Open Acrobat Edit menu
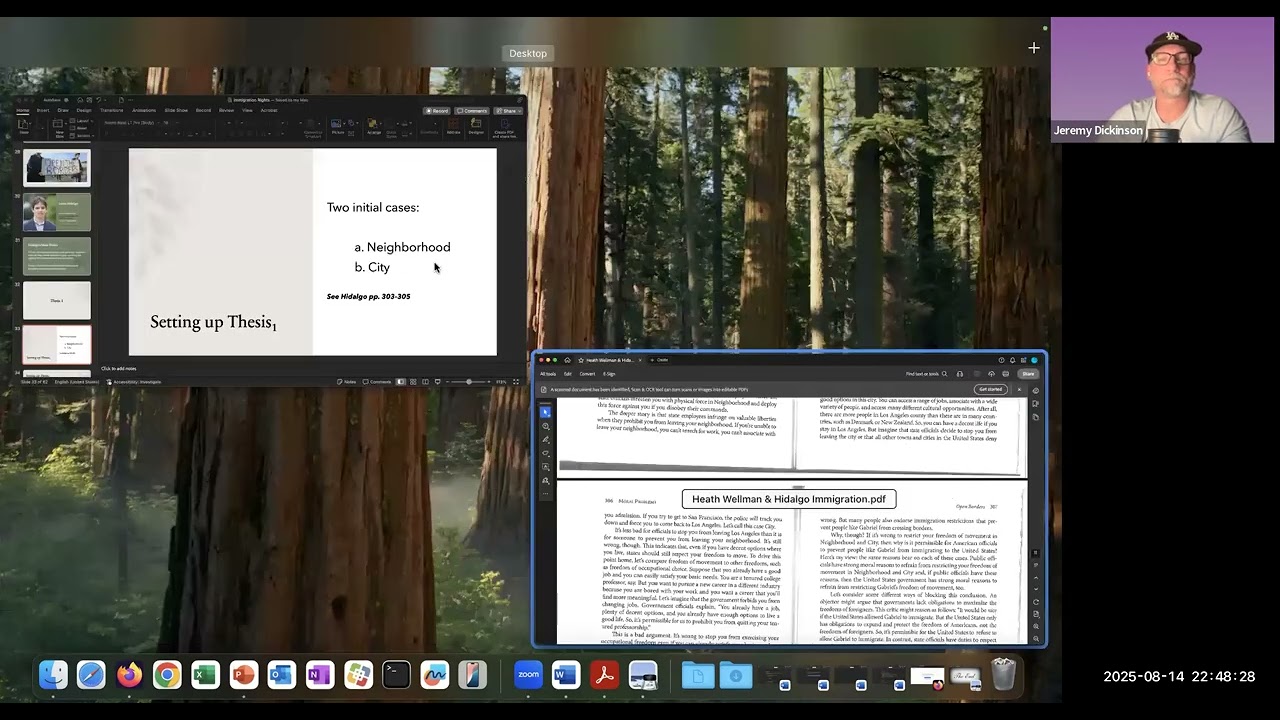 click(568, 374)
